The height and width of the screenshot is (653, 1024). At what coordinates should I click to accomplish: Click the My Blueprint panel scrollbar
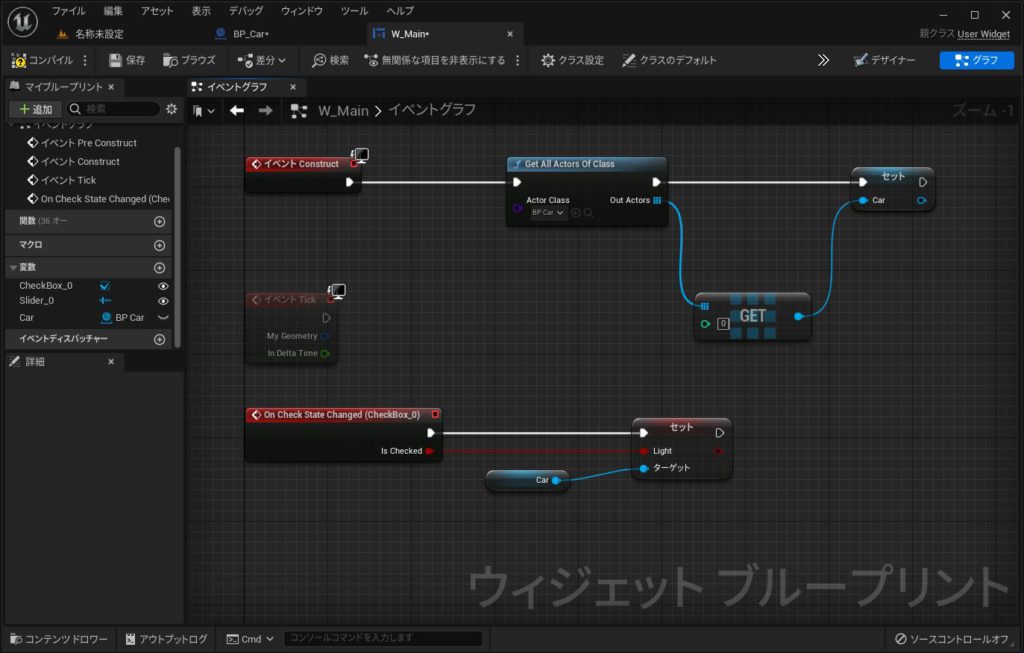point(177,247)
